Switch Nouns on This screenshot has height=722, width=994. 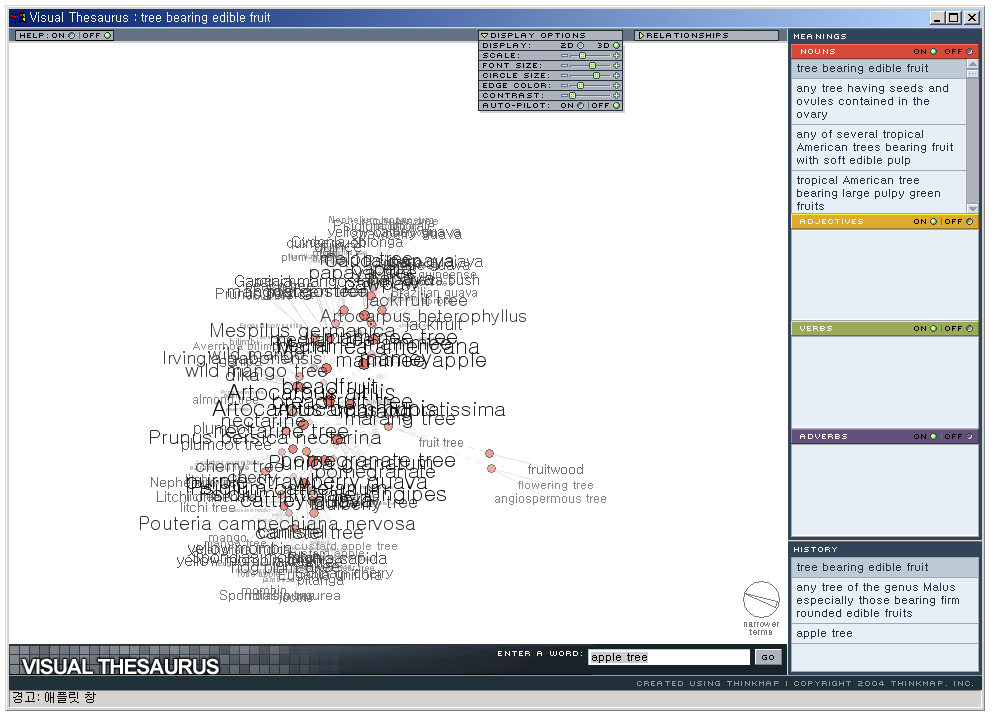(x=933, y=52)
